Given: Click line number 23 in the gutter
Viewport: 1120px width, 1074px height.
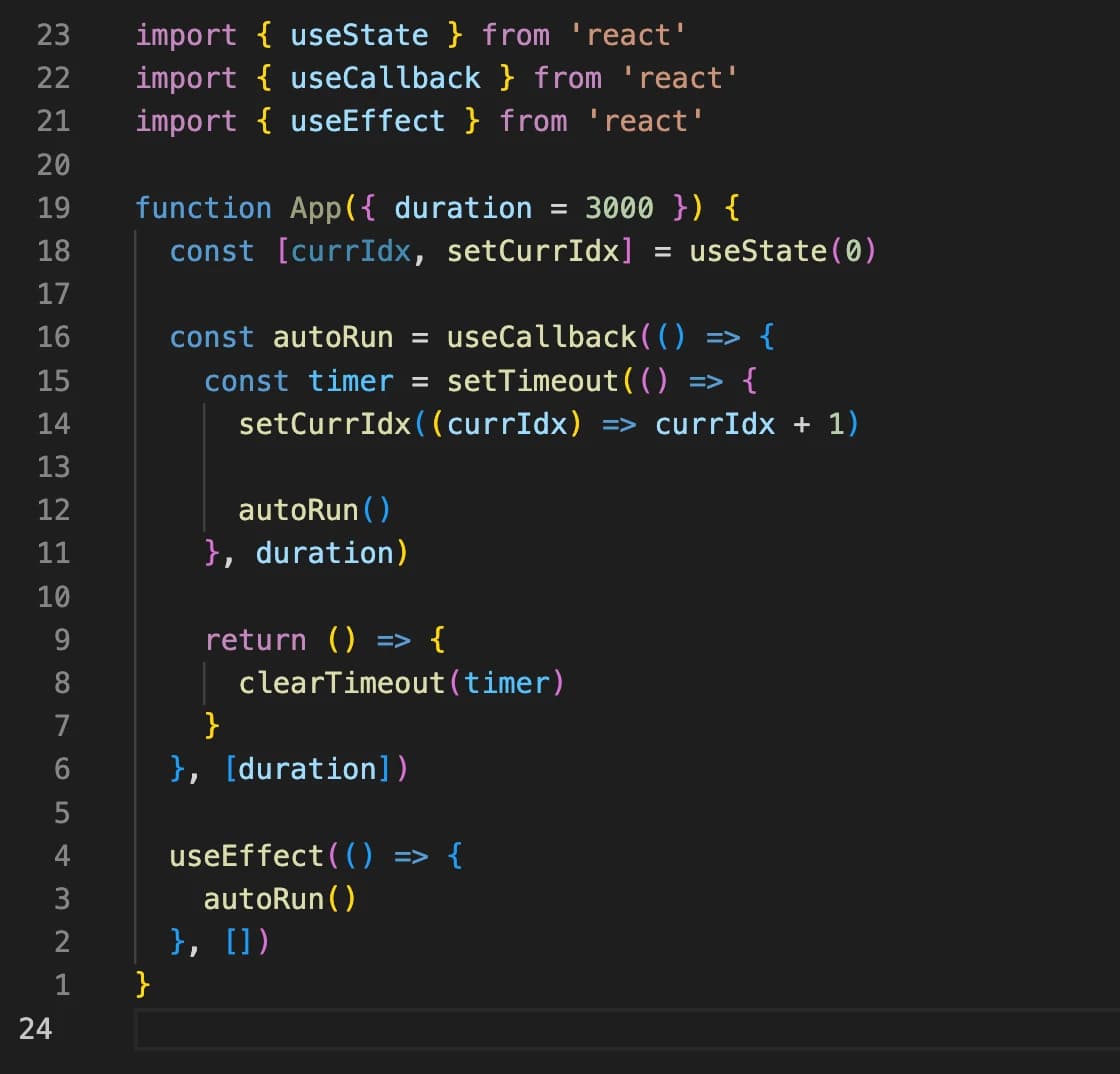Looking at the screenshot, I should click(x=53, y=35).
